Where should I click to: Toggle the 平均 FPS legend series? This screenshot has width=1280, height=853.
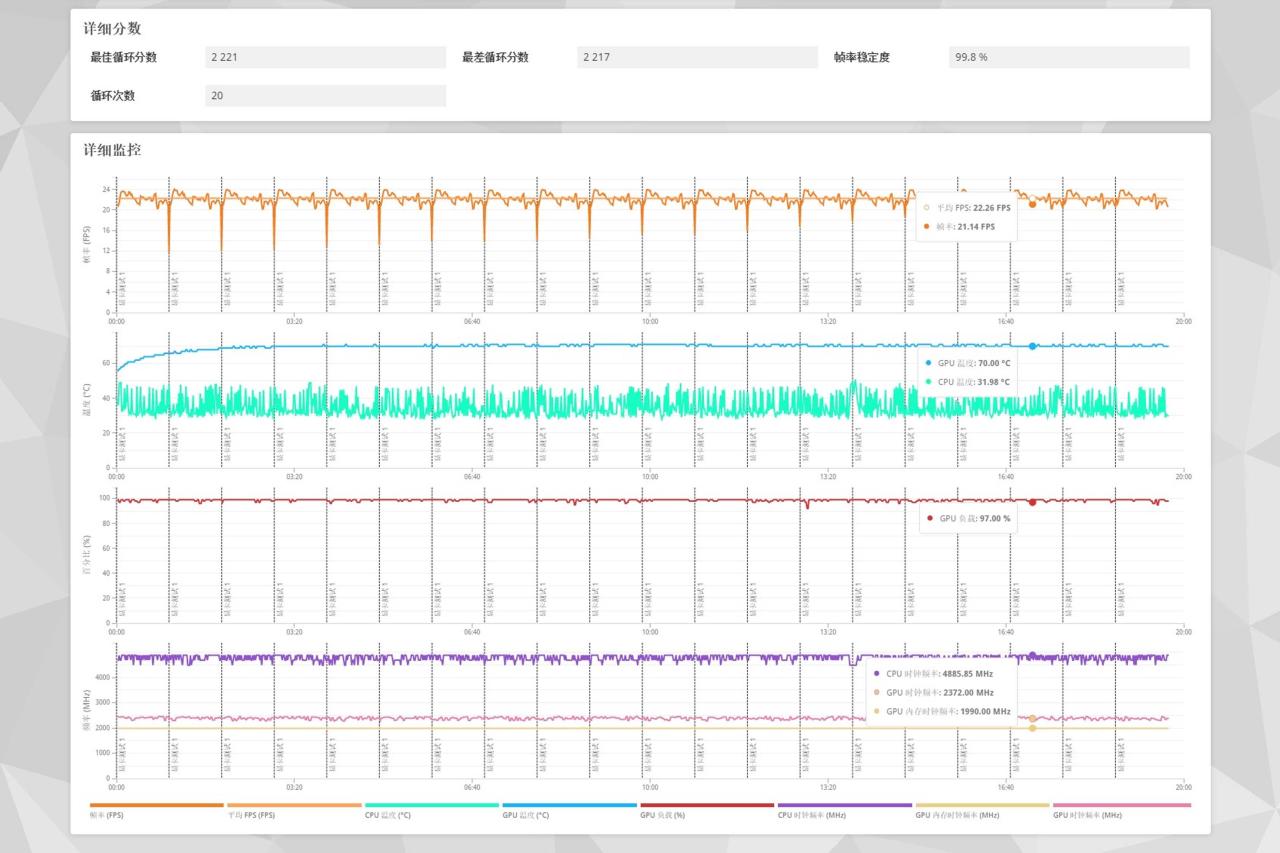(294, 811)
